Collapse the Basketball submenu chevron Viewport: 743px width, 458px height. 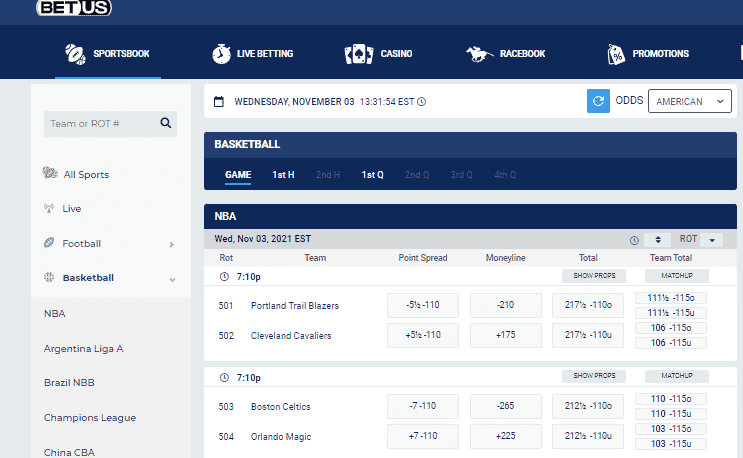172,279
